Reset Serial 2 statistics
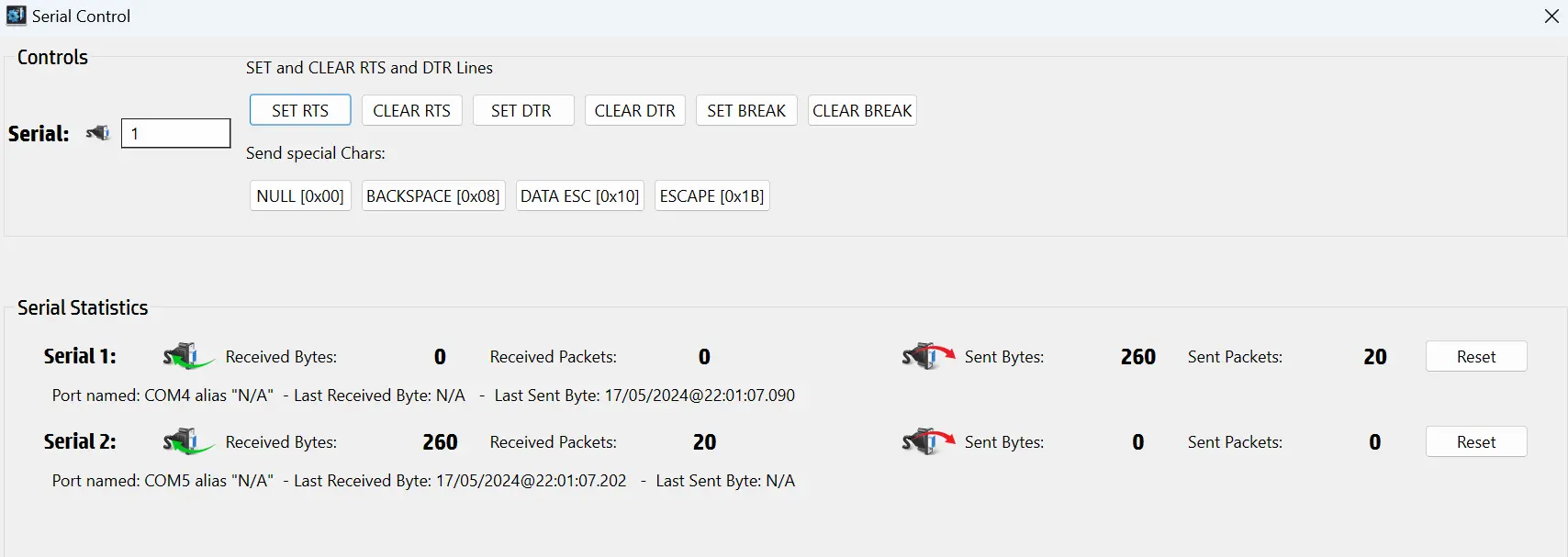The image size is (1568, 557). (x=1476, y=441)
